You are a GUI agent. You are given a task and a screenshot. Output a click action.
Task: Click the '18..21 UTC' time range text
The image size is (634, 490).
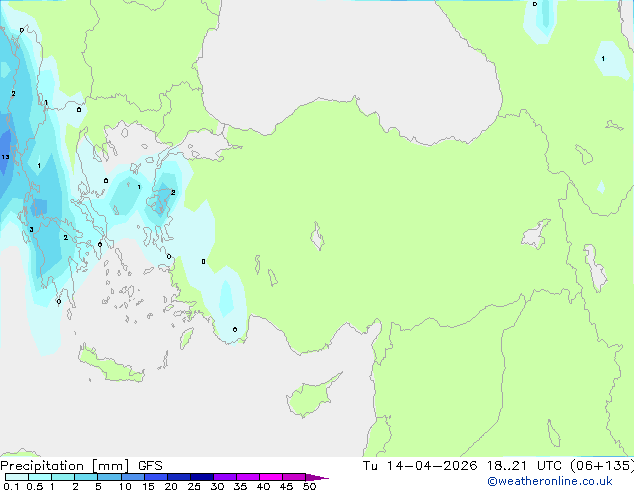(524, 466)
